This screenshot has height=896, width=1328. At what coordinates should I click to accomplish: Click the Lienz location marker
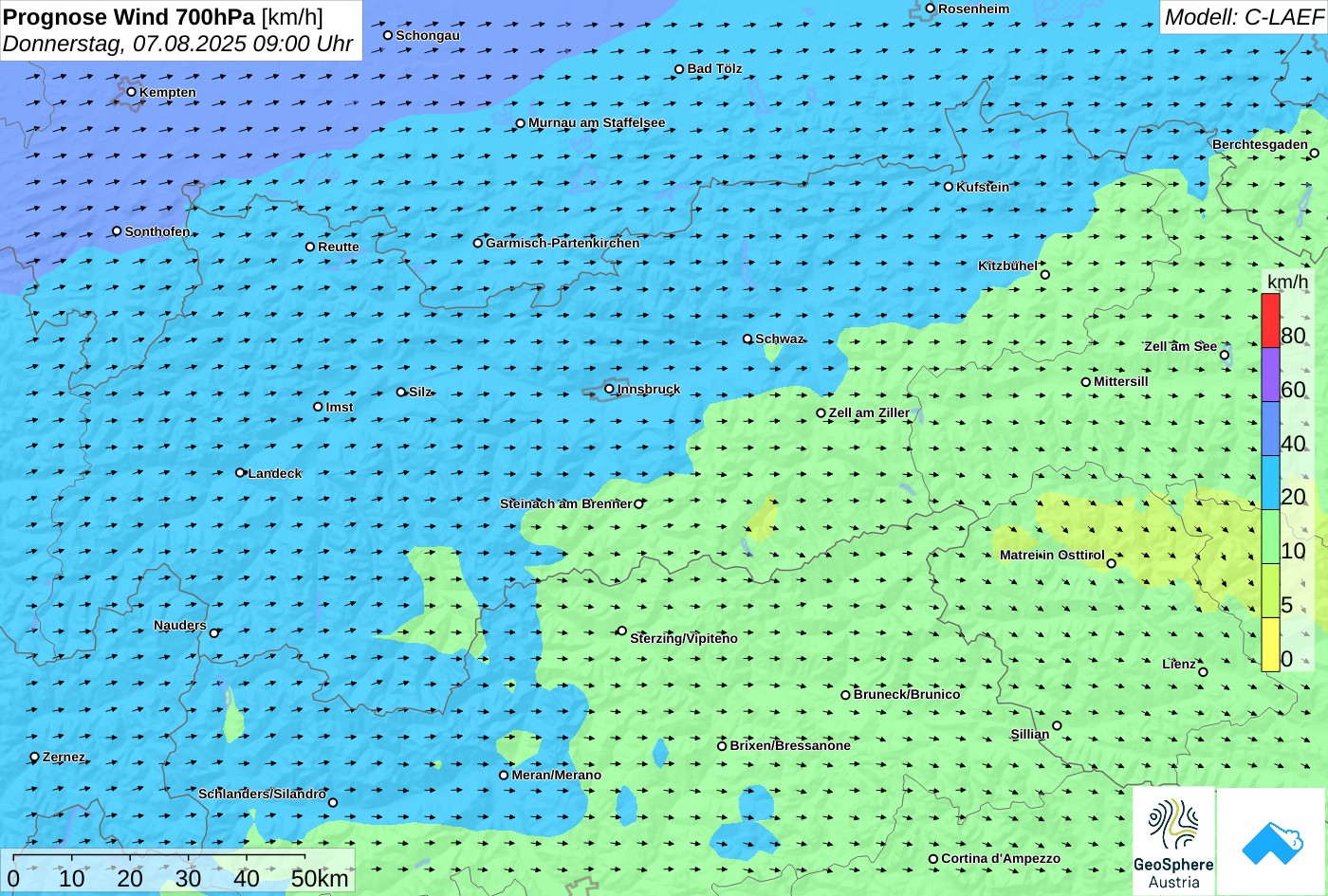pyautogui.click(x=1203, y=672)
